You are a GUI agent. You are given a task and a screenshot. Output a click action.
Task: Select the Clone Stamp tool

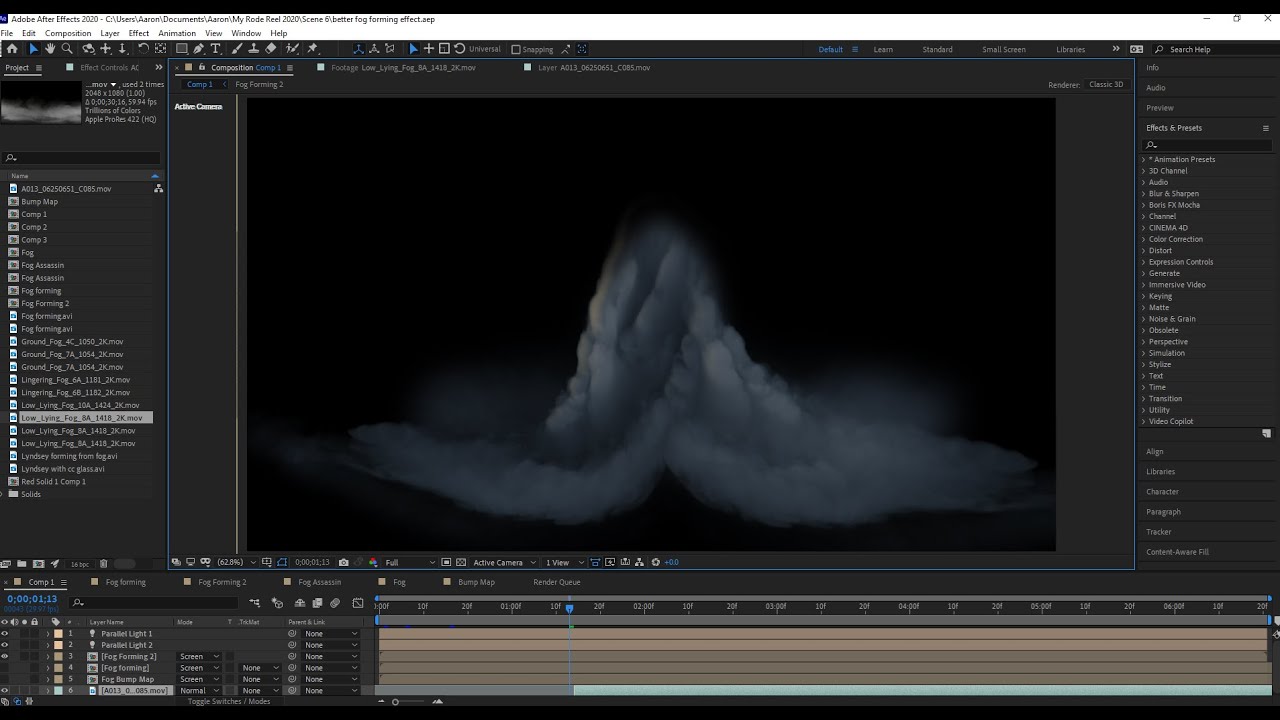point(253,48)
